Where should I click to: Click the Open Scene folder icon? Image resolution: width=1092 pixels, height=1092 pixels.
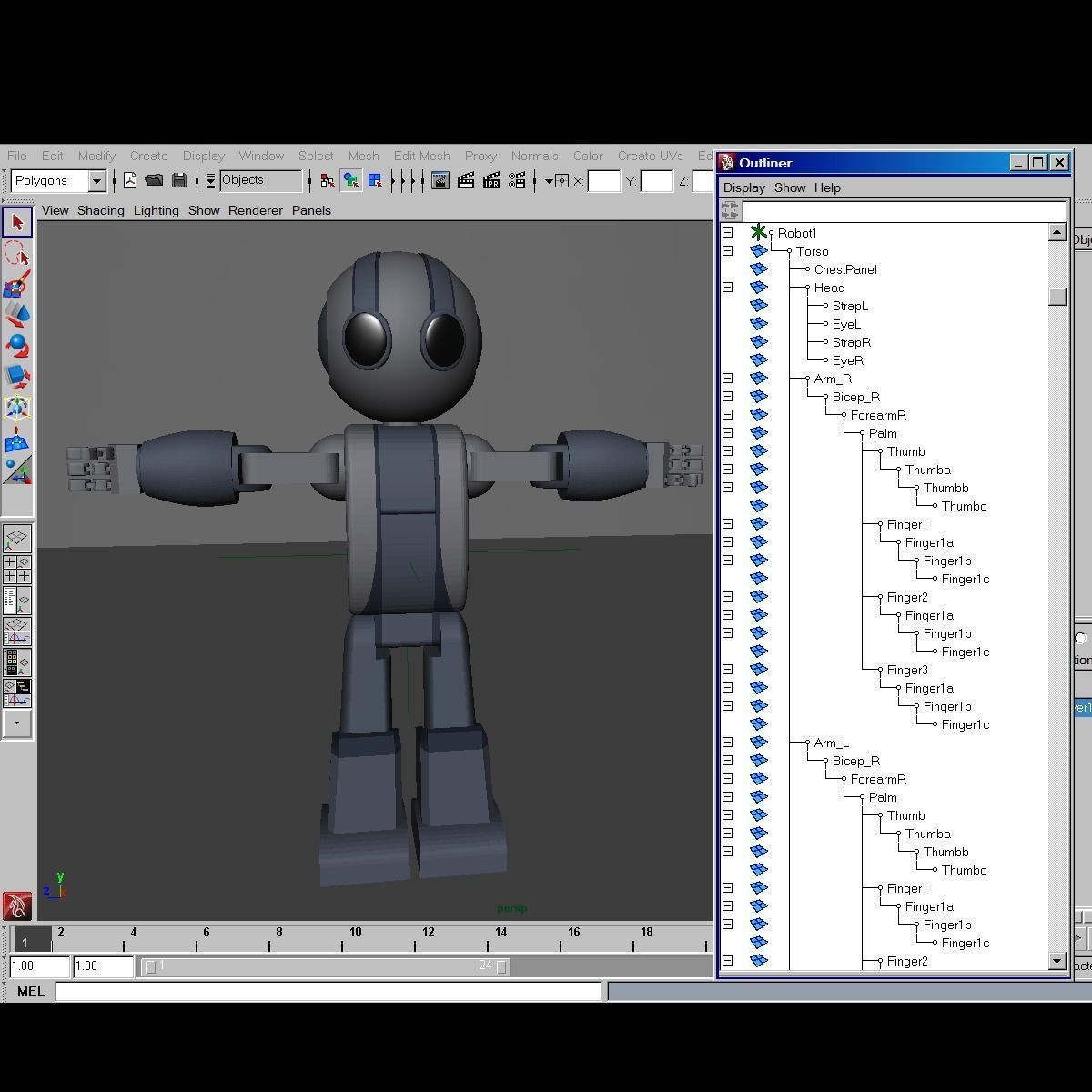click(154, 180)
